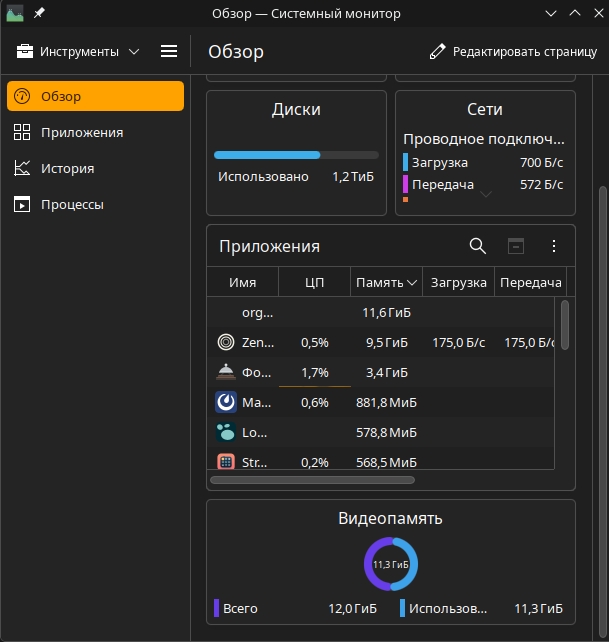609x642 pixels.
Task: Open the hamburger menu
Action: click(169, 52)
